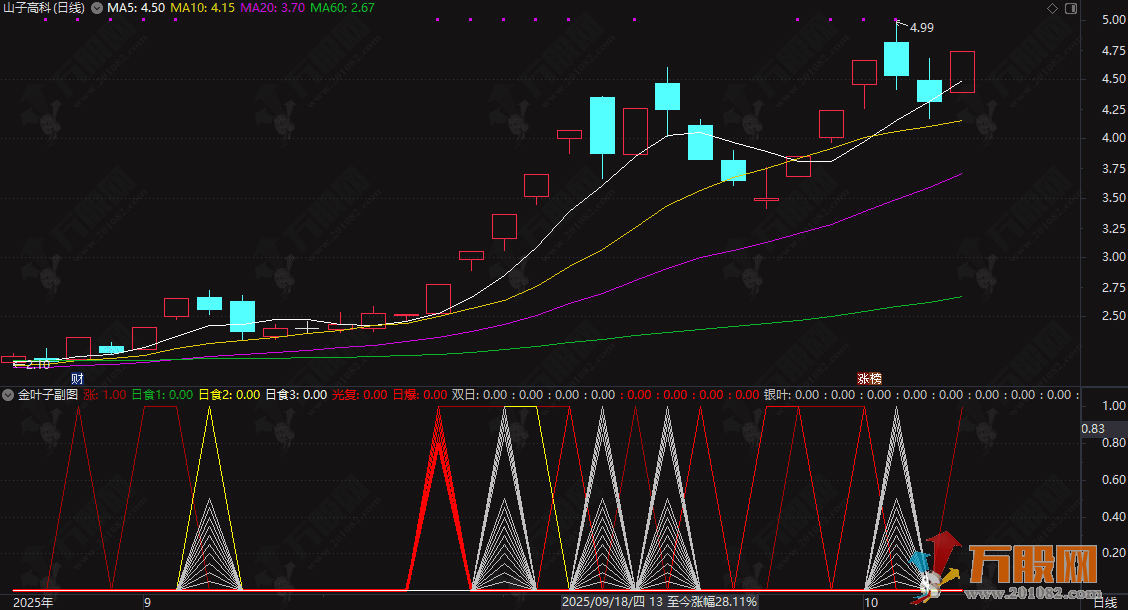Click the MA20 magenta legend label

[273, 8]
